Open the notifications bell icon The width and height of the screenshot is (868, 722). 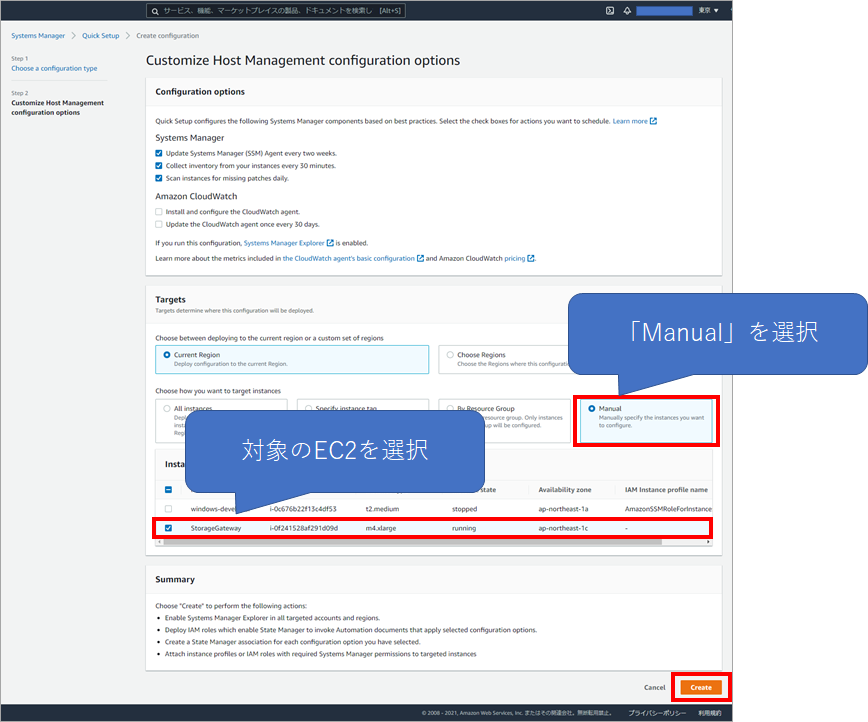coord(627,11)
